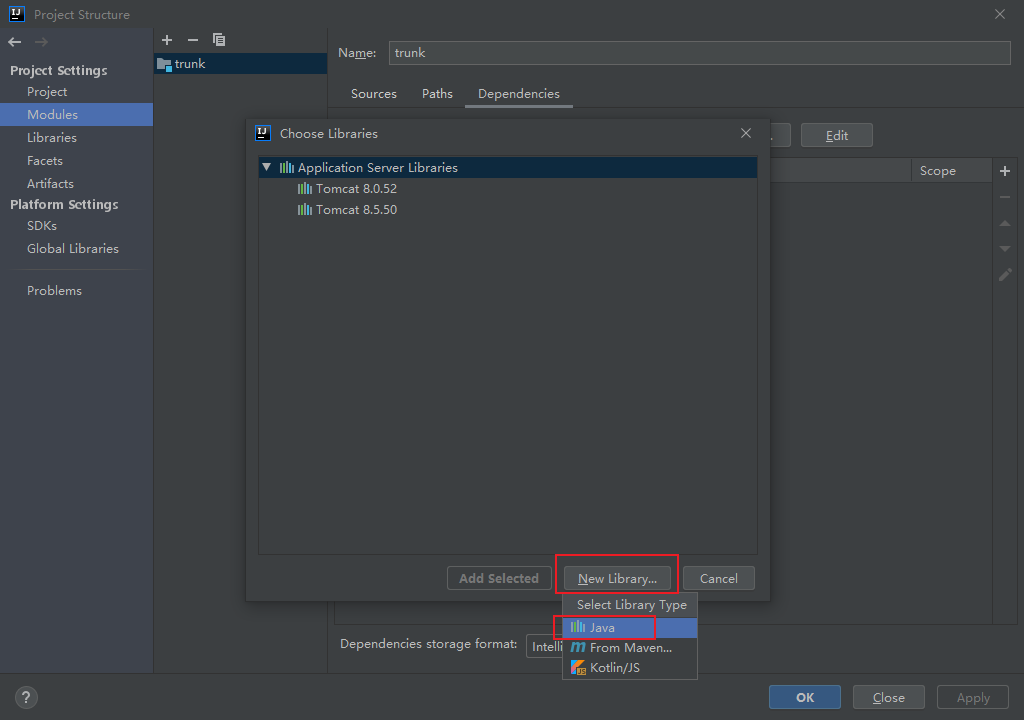Select Tomcat 8.0.52 library row
This screenshot has height=720, width=1024.
click(x=508, y=189)
